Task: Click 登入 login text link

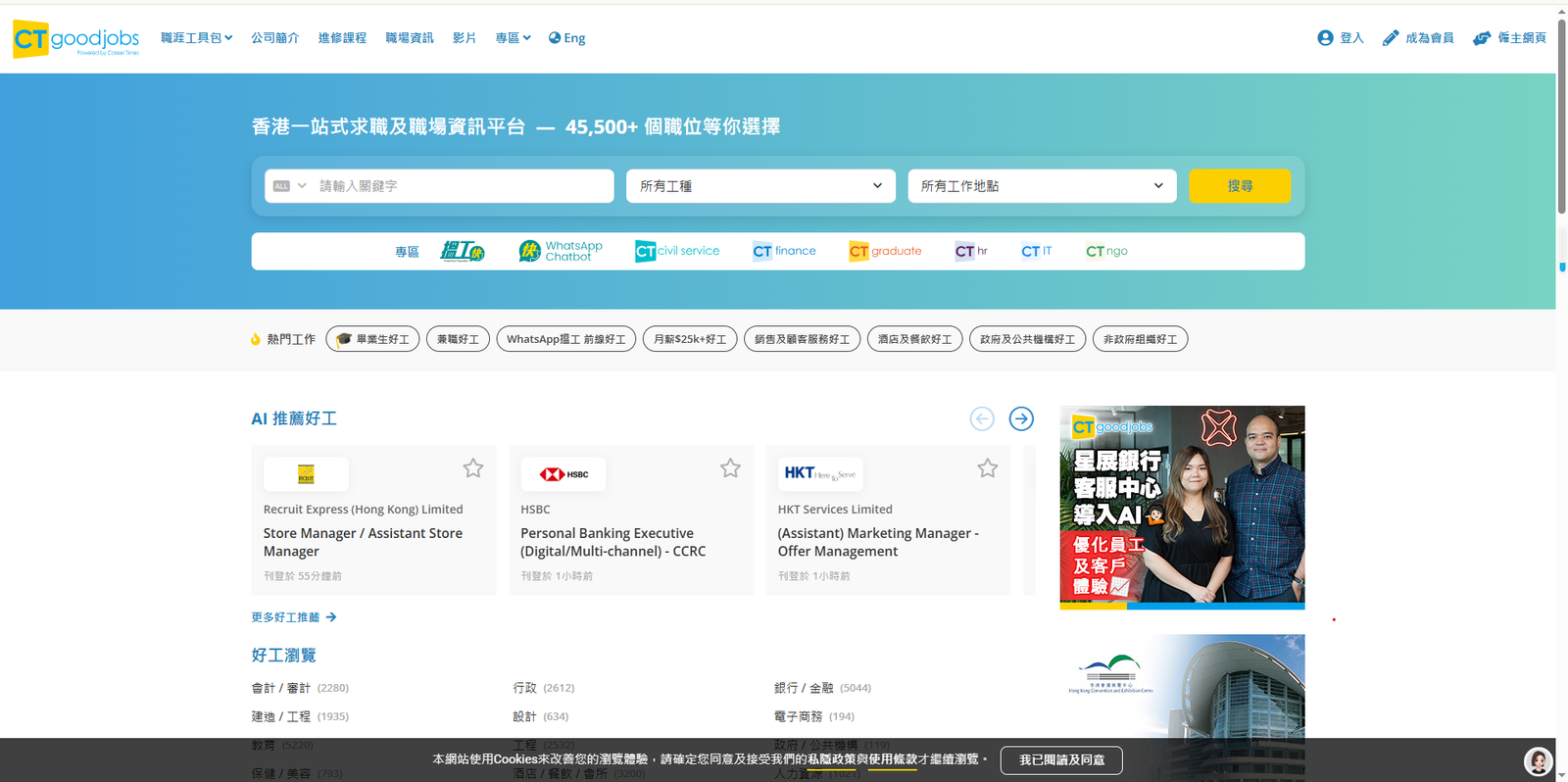Action: pyautogui.click(x=1352, y=38)
